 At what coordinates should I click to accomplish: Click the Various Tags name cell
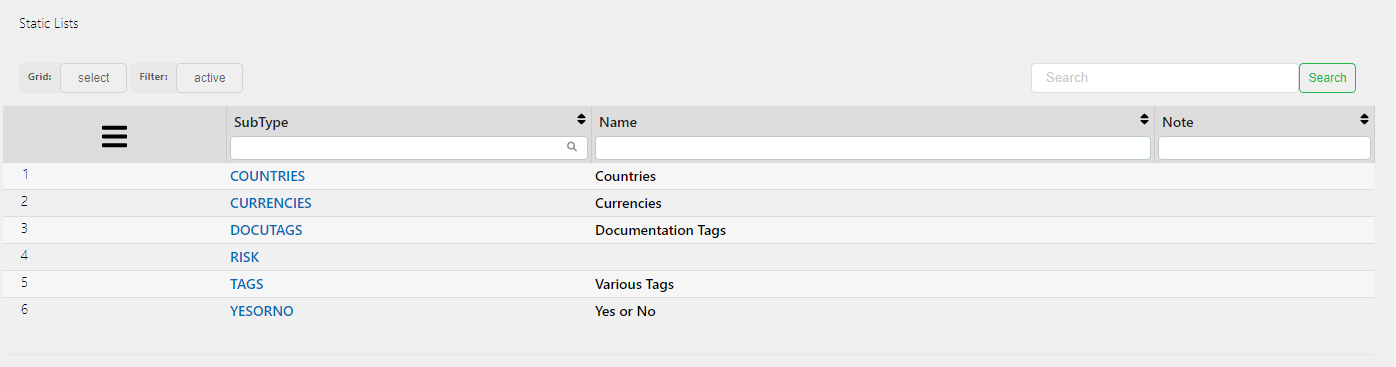[x=634, y=284]
